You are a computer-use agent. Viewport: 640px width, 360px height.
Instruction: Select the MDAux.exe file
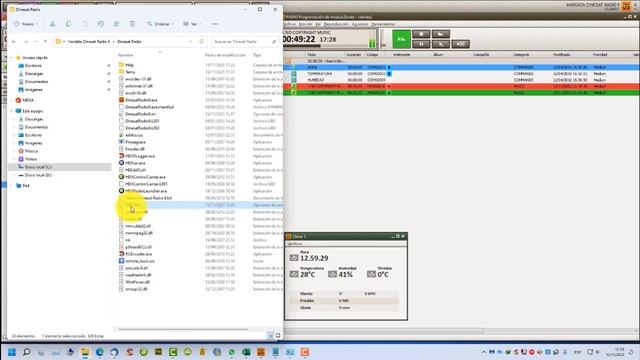(135, 163)
